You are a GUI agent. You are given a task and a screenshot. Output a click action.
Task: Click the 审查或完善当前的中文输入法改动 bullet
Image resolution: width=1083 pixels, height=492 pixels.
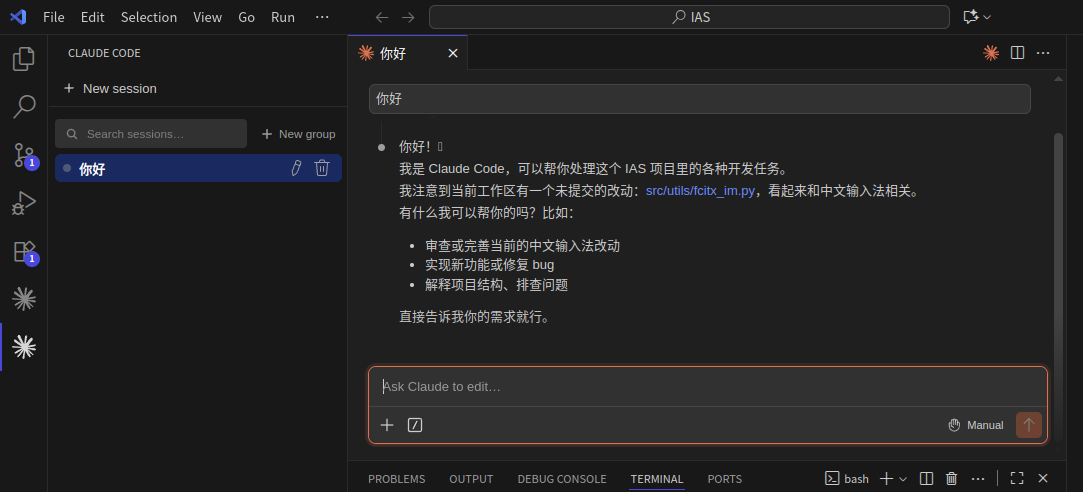pos(523,245)
